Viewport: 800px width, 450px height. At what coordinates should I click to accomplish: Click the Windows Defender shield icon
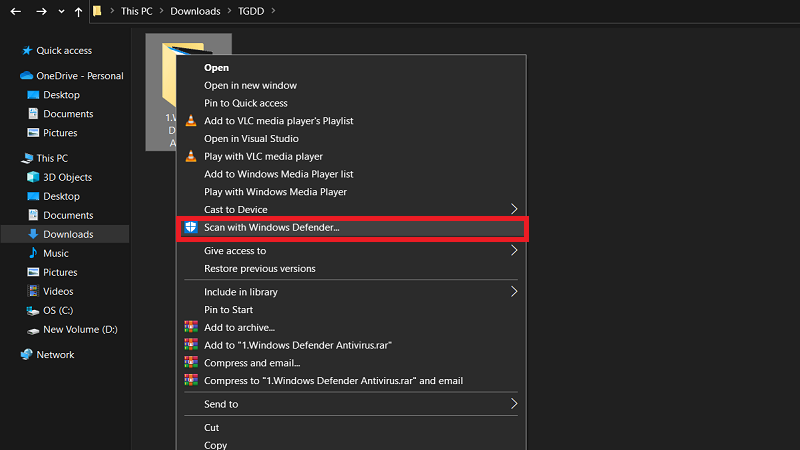click(x=190, y=228)
